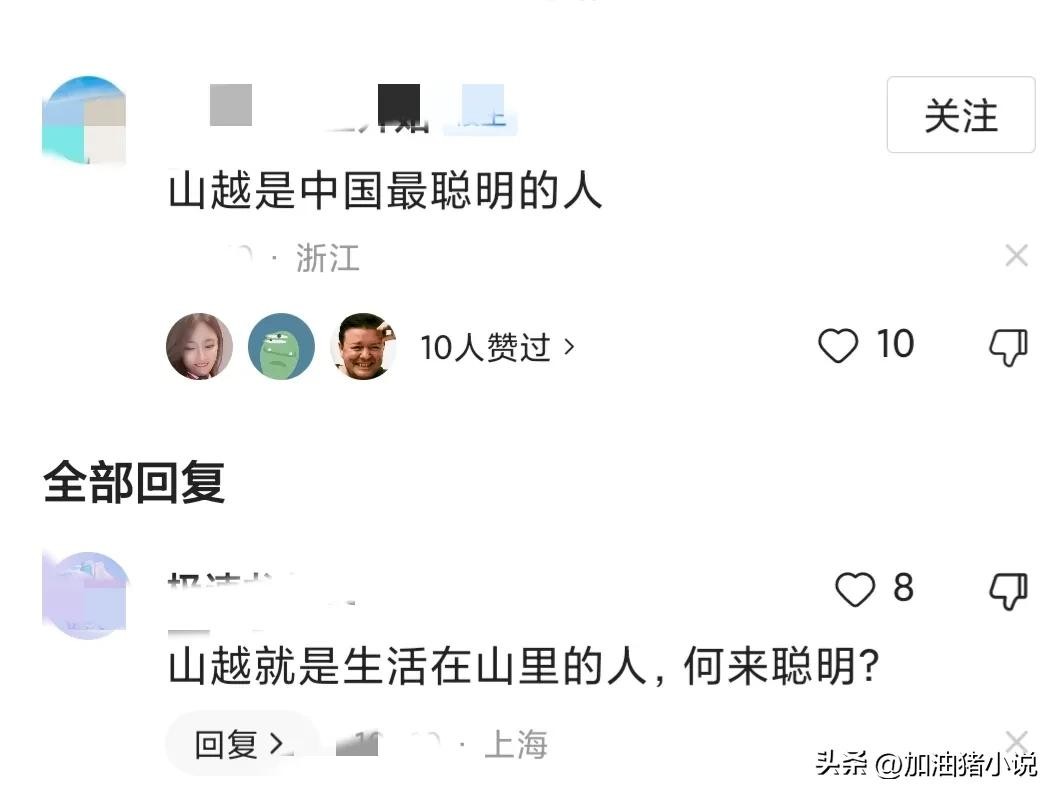1061x800 pixels.
Task: Select the reply text about 山里的人
Action: coord(523,667)
